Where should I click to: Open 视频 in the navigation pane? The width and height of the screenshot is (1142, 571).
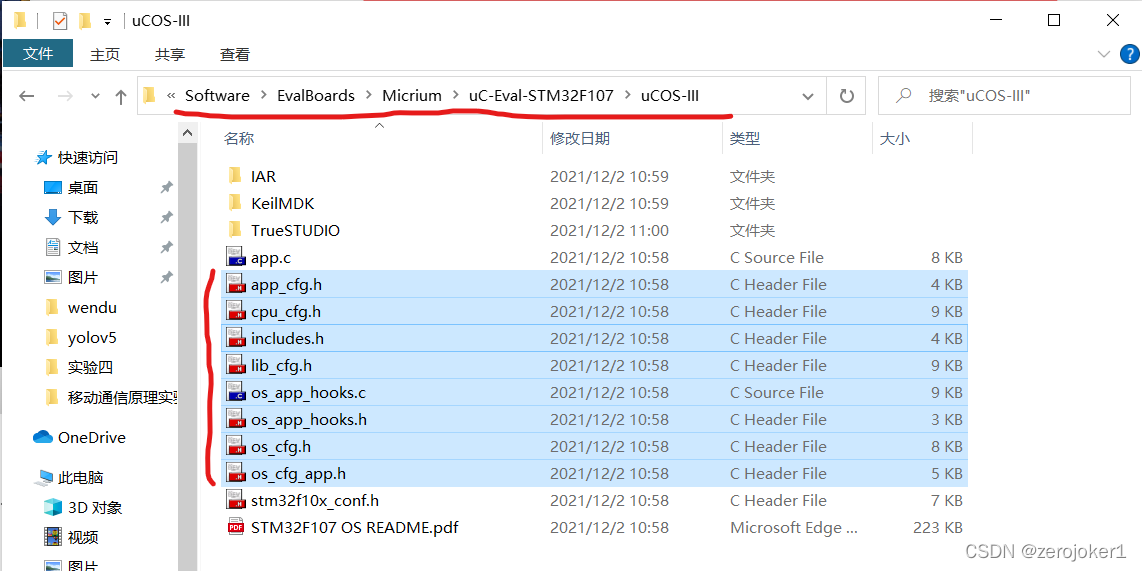(x=71, y=537)
